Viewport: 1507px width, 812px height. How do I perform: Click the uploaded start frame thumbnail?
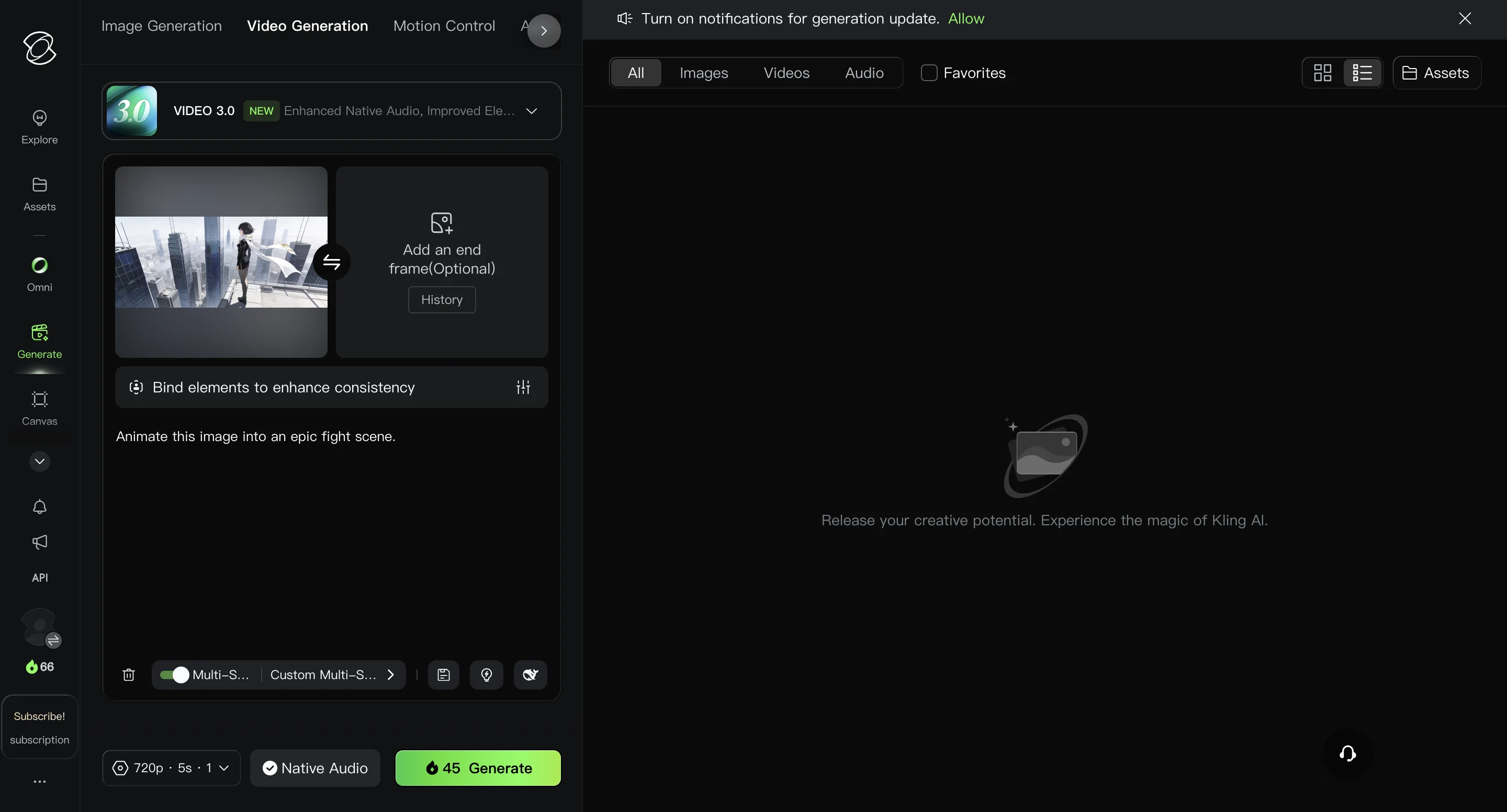(220, 262)
